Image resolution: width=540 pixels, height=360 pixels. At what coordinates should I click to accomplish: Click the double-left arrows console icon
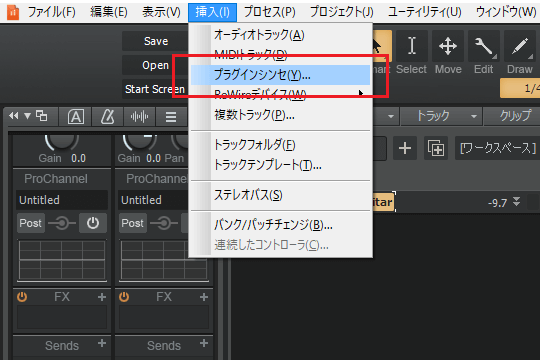13,116
